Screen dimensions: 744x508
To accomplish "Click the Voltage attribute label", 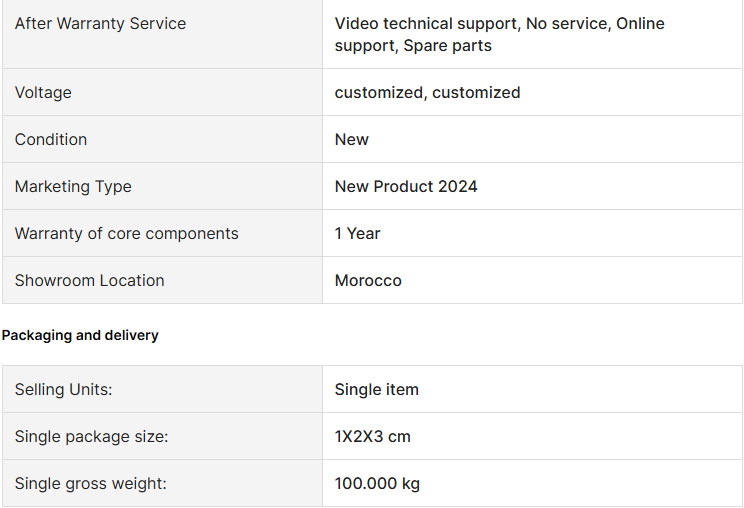I will coord(43,92).
